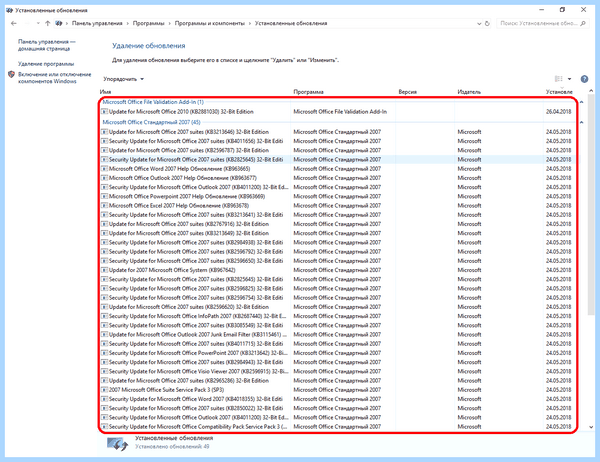The image size is (600, 462).
Task: Open breadcrumb 'Панель управления'
Action: tap(97, 23)
